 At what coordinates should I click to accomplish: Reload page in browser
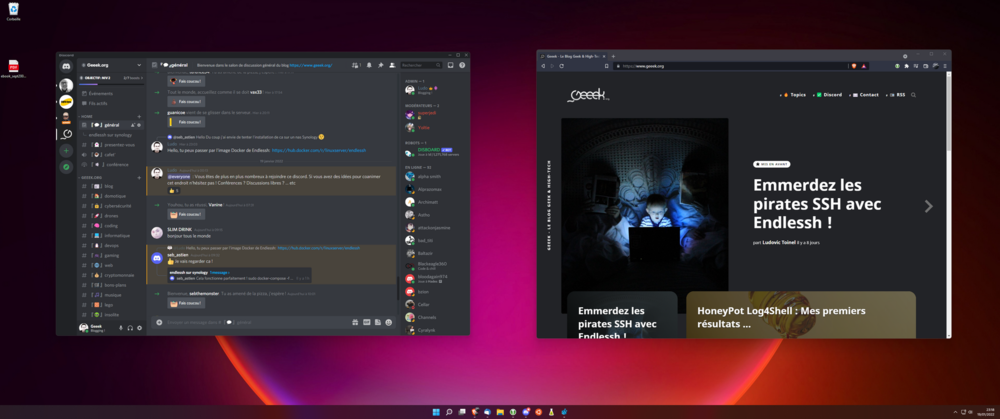coord(562,66)
